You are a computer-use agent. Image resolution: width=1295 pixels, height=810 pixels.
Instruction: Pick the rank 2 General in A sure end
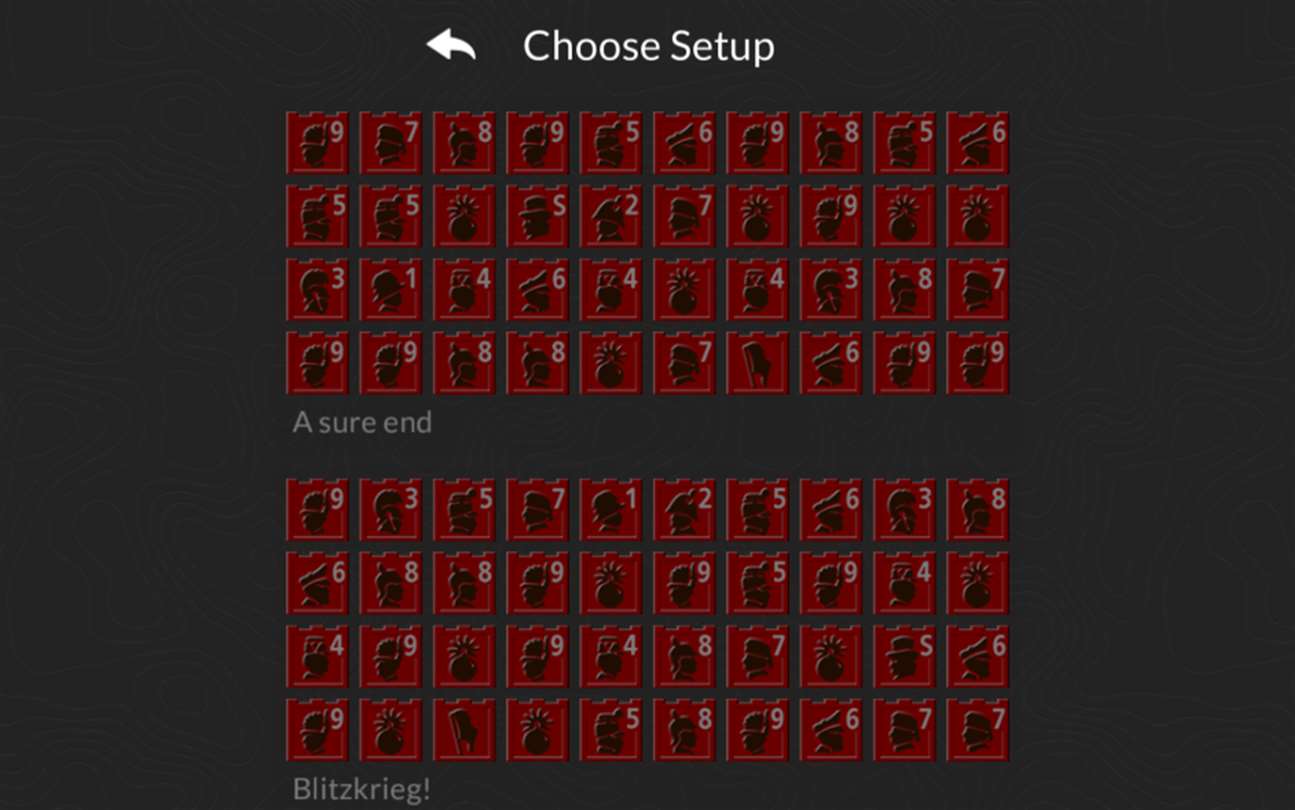611,216
